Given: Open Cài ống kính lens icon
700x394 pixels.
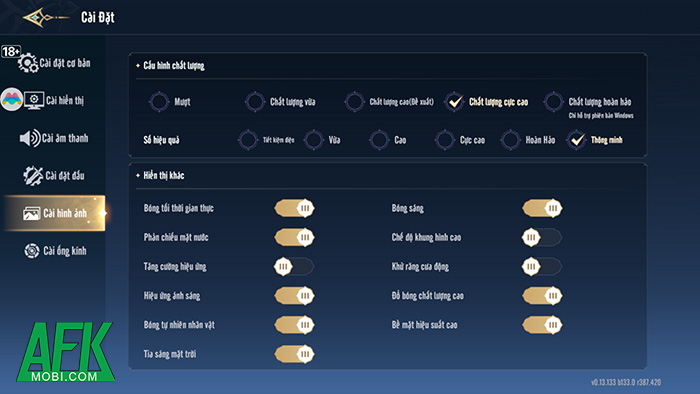Looking at the screenshot, I should [x=32, y=250].
